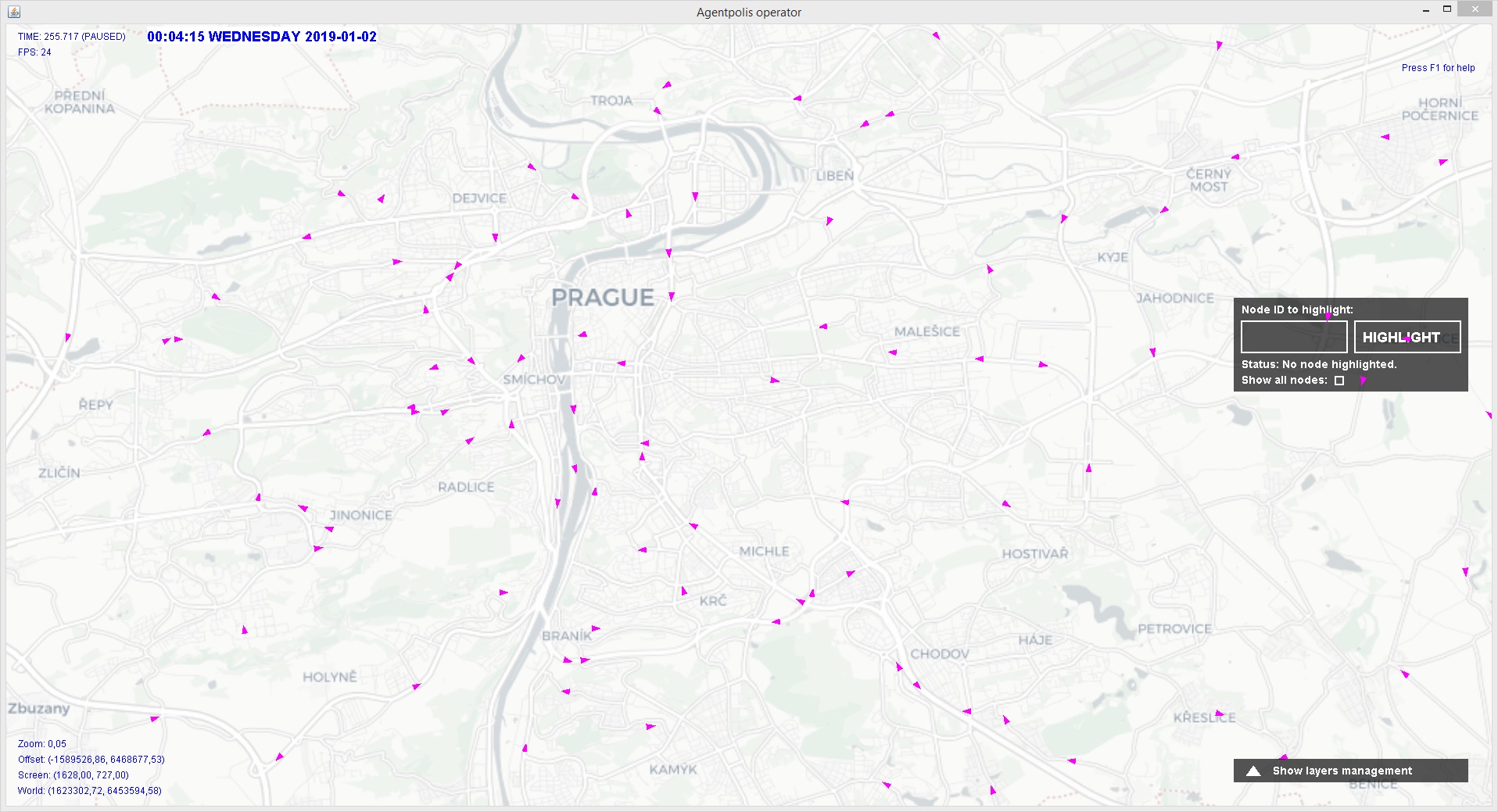Click the HÁJE district label

[1035, 639]
